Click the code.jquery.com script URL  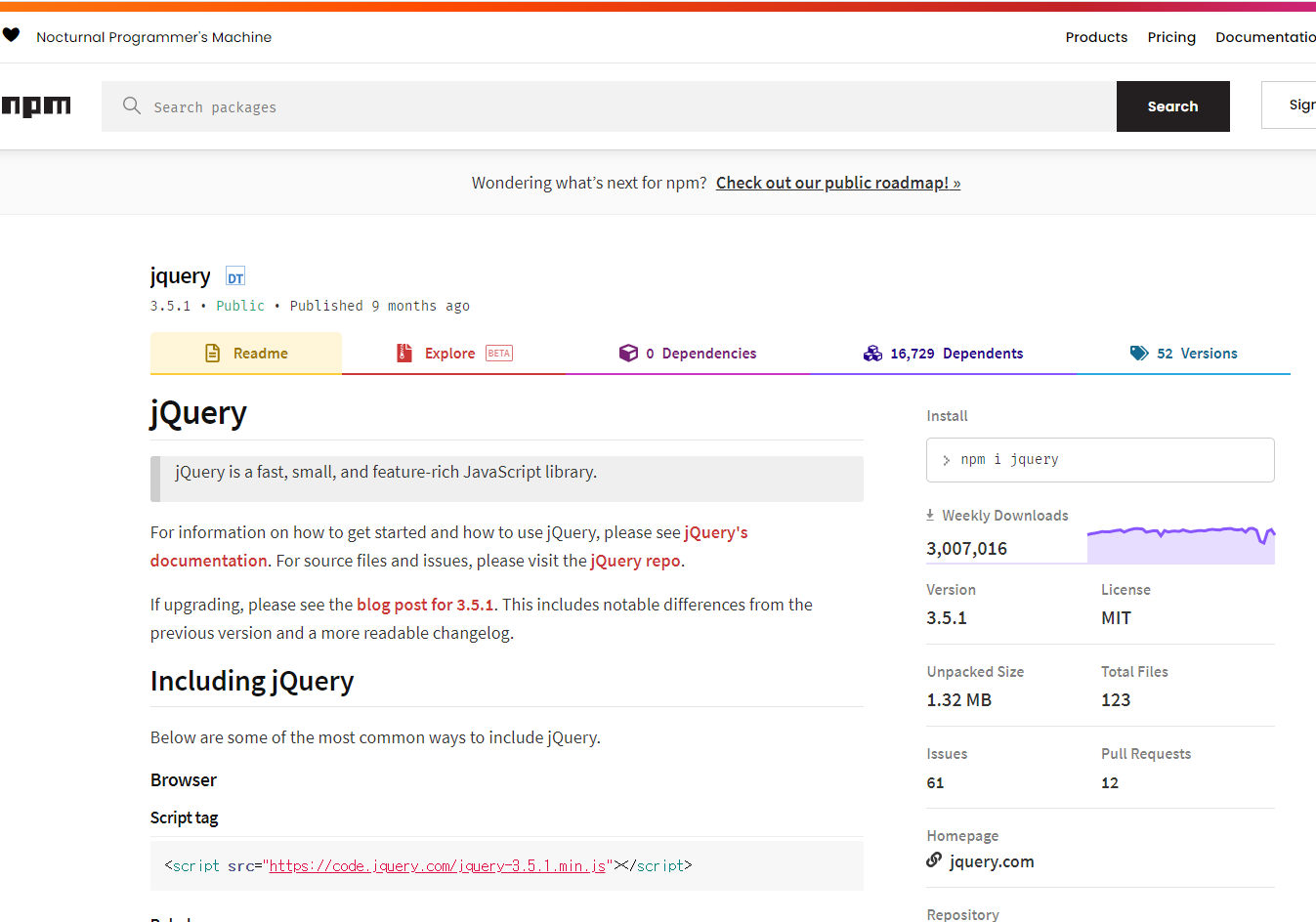pos(437,865)
